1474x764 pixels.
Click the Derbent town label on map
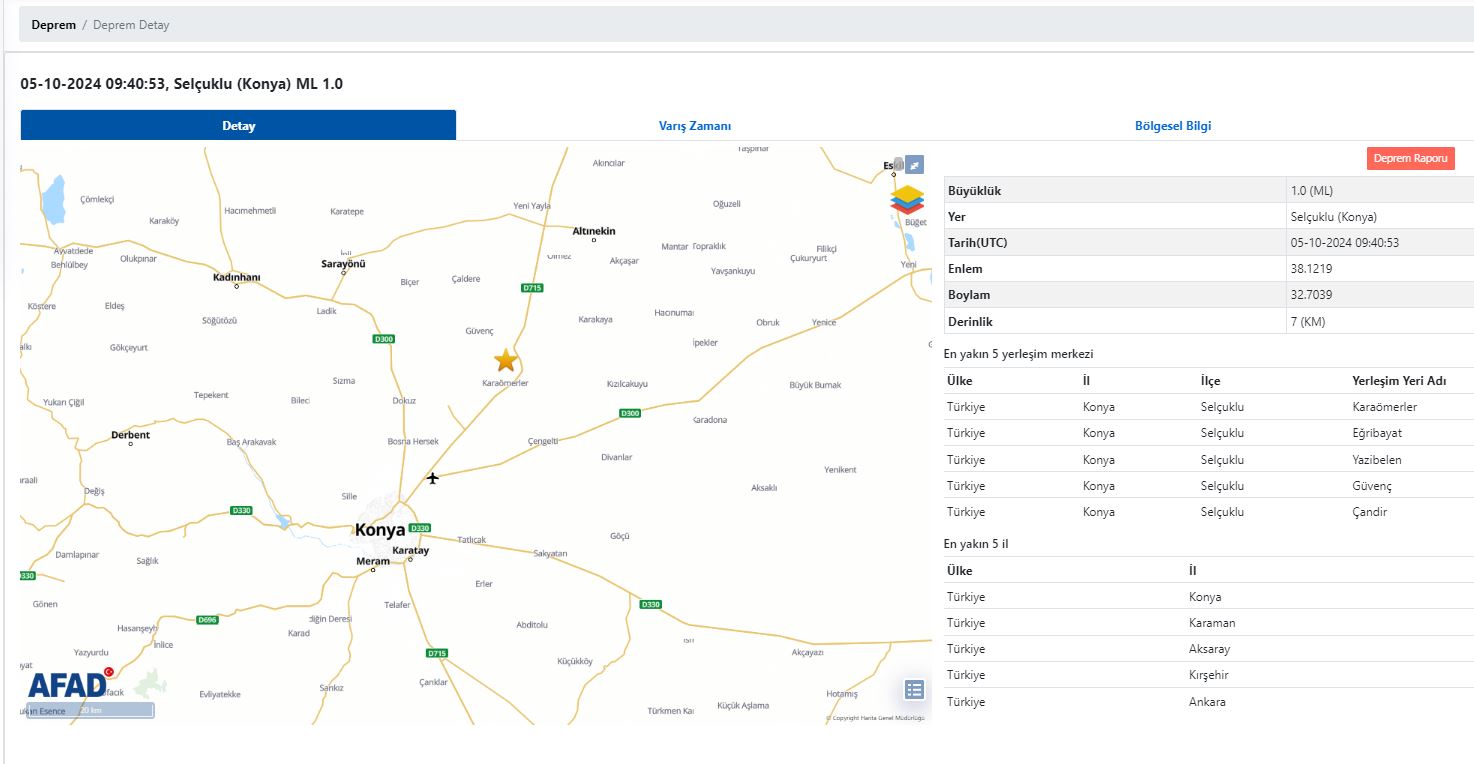[x=130, y=435]
